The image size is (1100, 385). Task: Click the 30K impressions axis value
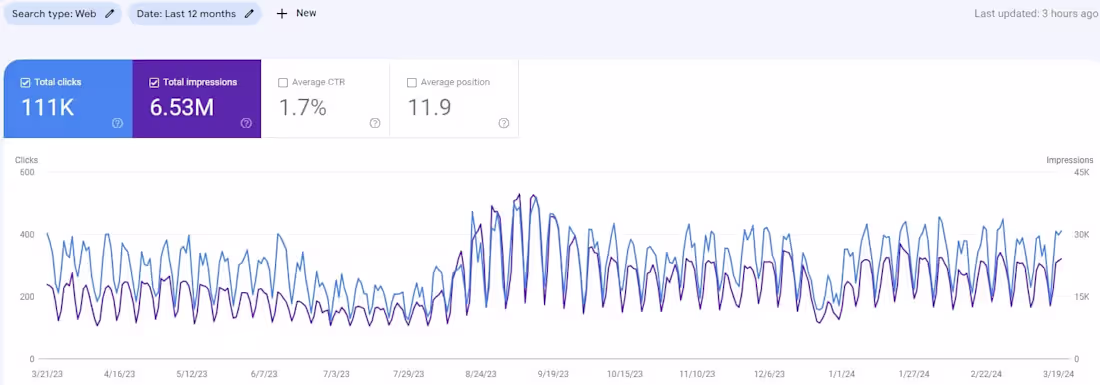(1082, 234)
